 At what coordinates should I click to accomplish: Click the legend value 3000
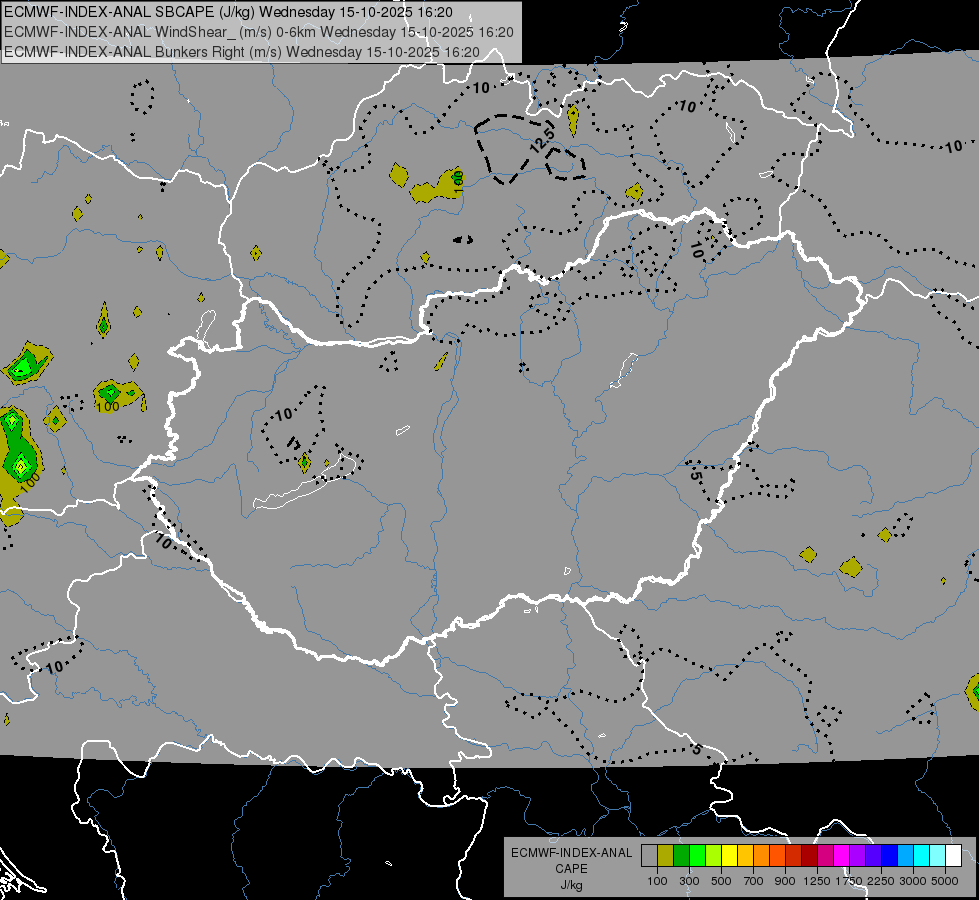click(x=913, y=881)
